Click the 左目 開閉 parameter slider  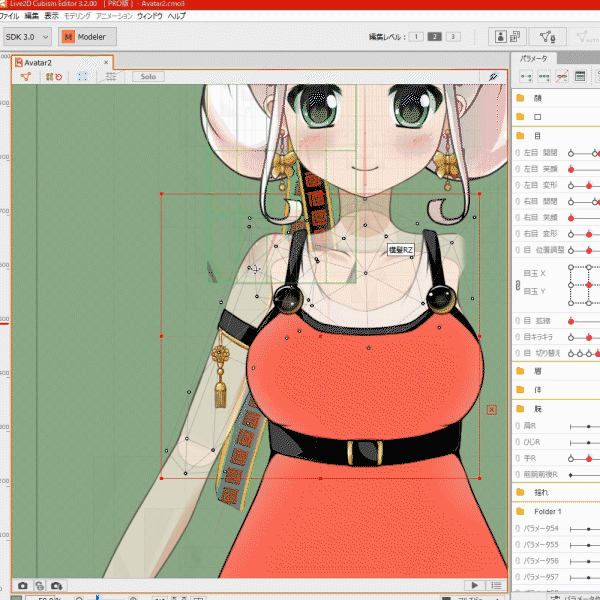tap(585, 153)
